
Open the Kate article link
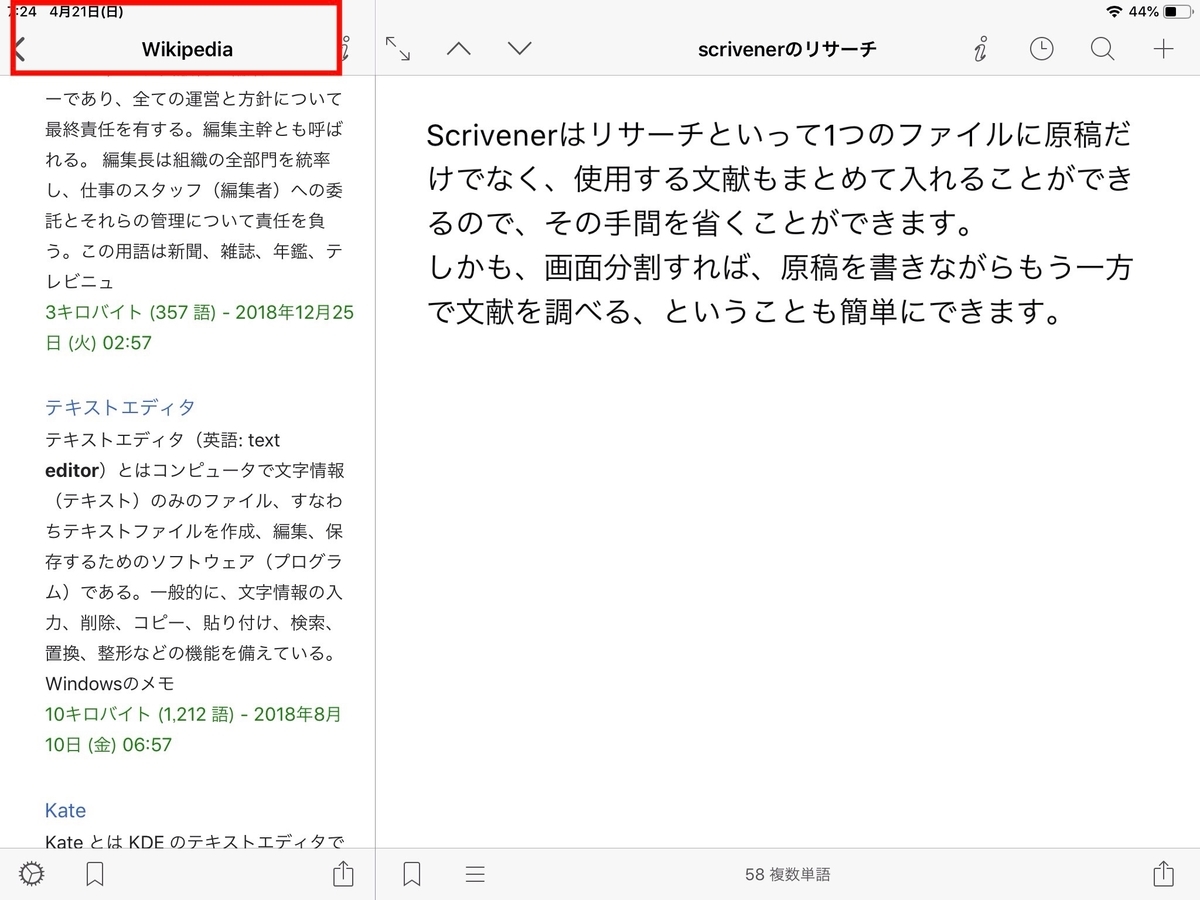coord(65,810)
